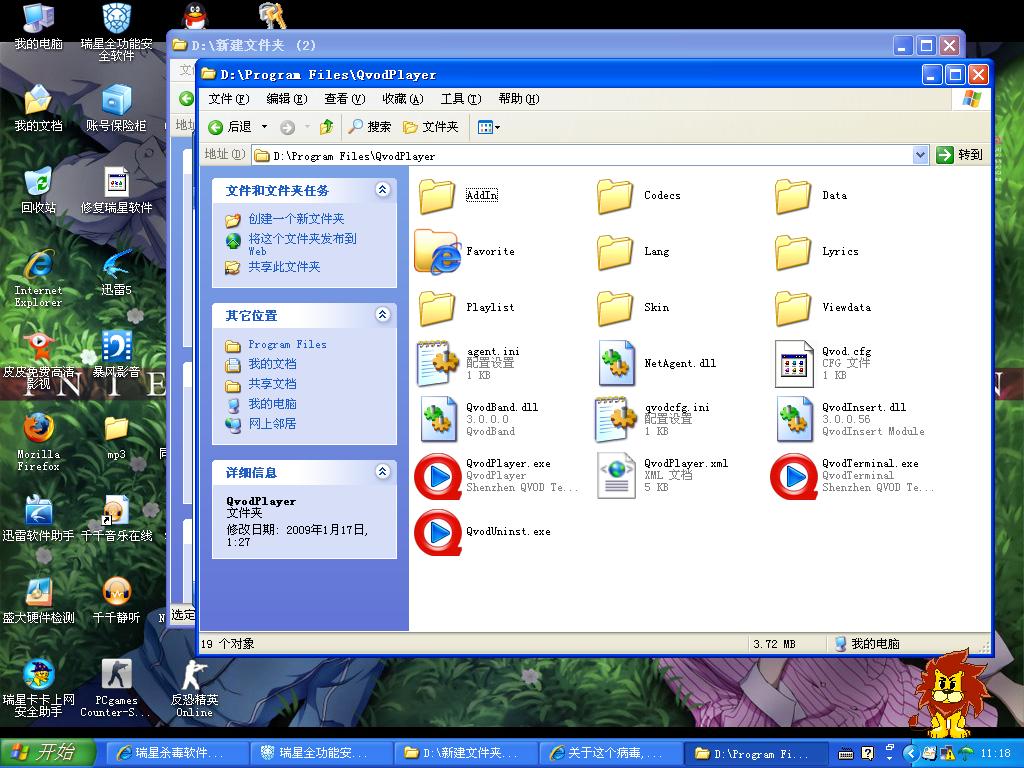Select the Qvod.cfg file icon
The image size is (1024, 768).
point(794,364)
